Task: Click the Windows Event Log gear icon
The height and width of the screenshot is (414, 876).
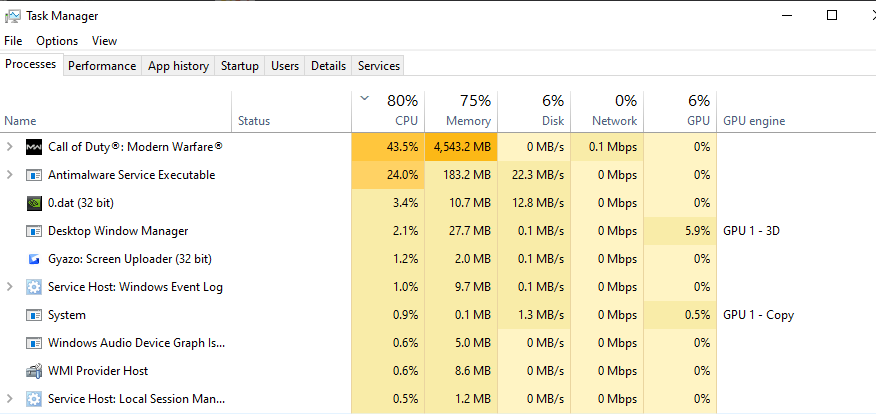Action: tap(35, 287)
